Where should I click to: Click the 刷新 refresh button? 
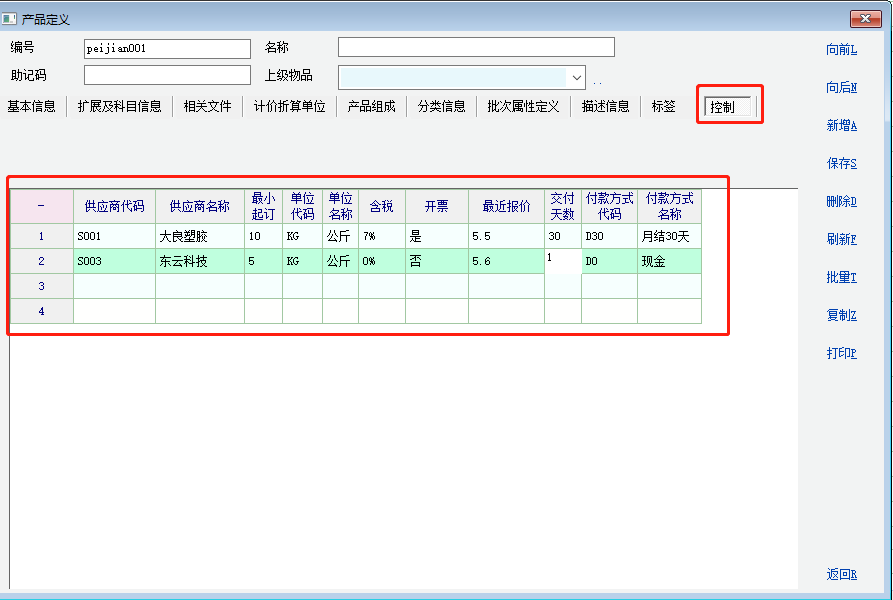[x=841, y=240]
